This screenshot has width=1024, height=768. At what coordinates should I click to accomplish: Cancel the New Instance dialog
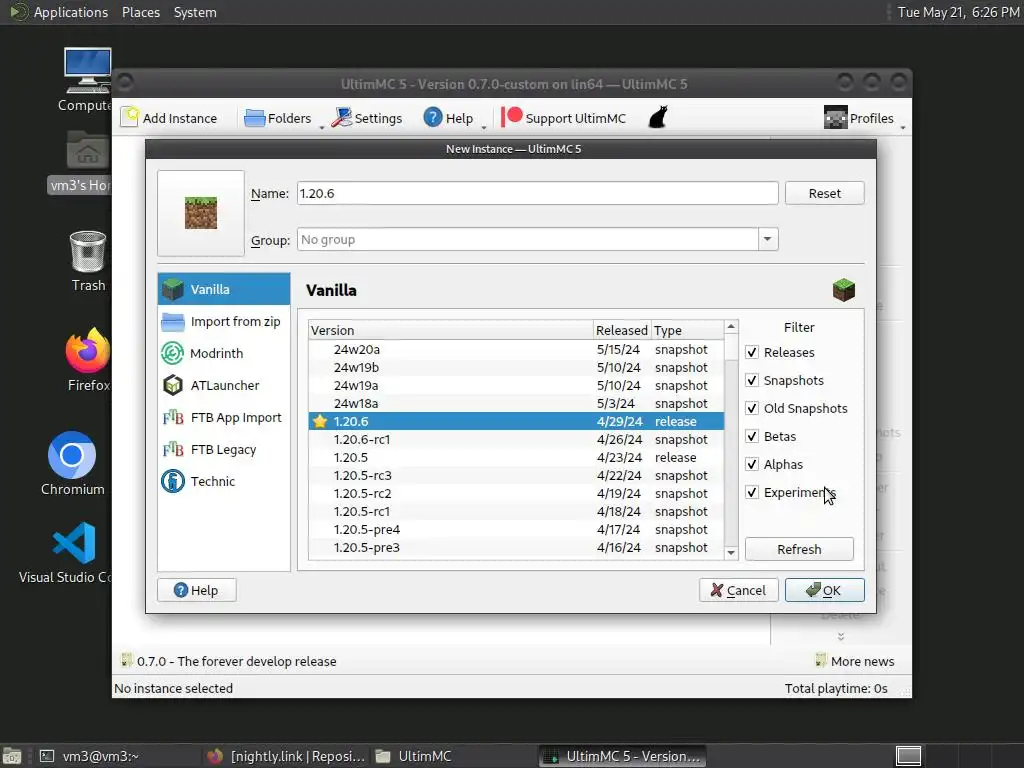[738, 590]
